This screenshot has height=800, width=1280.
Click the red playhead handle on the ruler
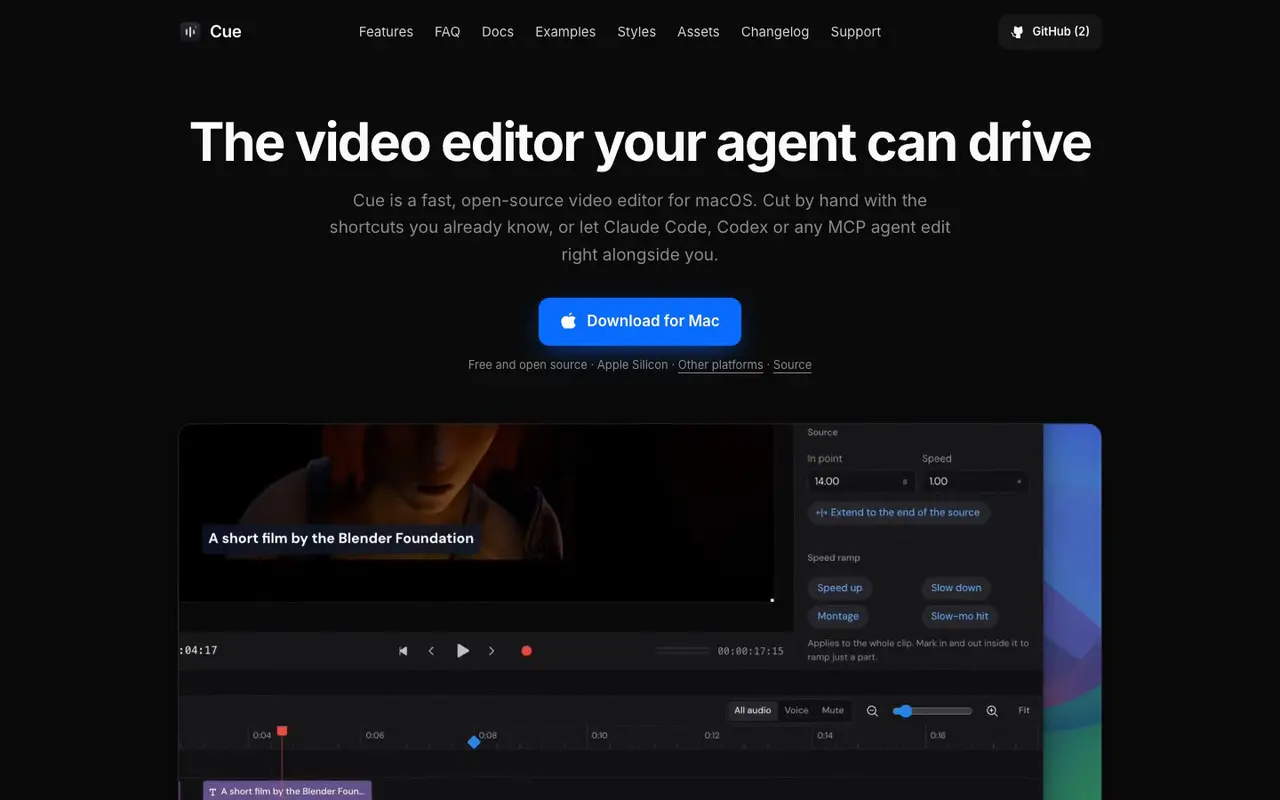[x=282, y=731]
